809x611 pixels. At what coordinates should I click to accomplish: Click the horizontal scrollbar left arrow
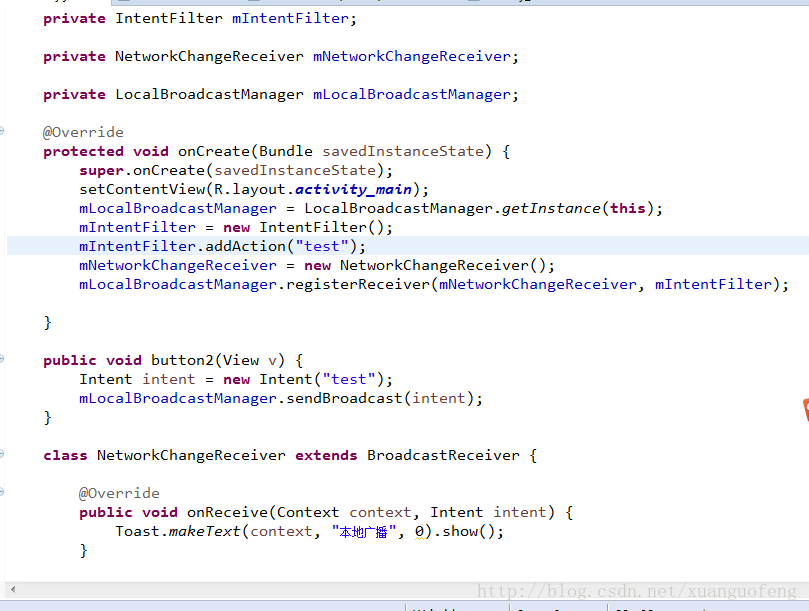click(11, 591)
